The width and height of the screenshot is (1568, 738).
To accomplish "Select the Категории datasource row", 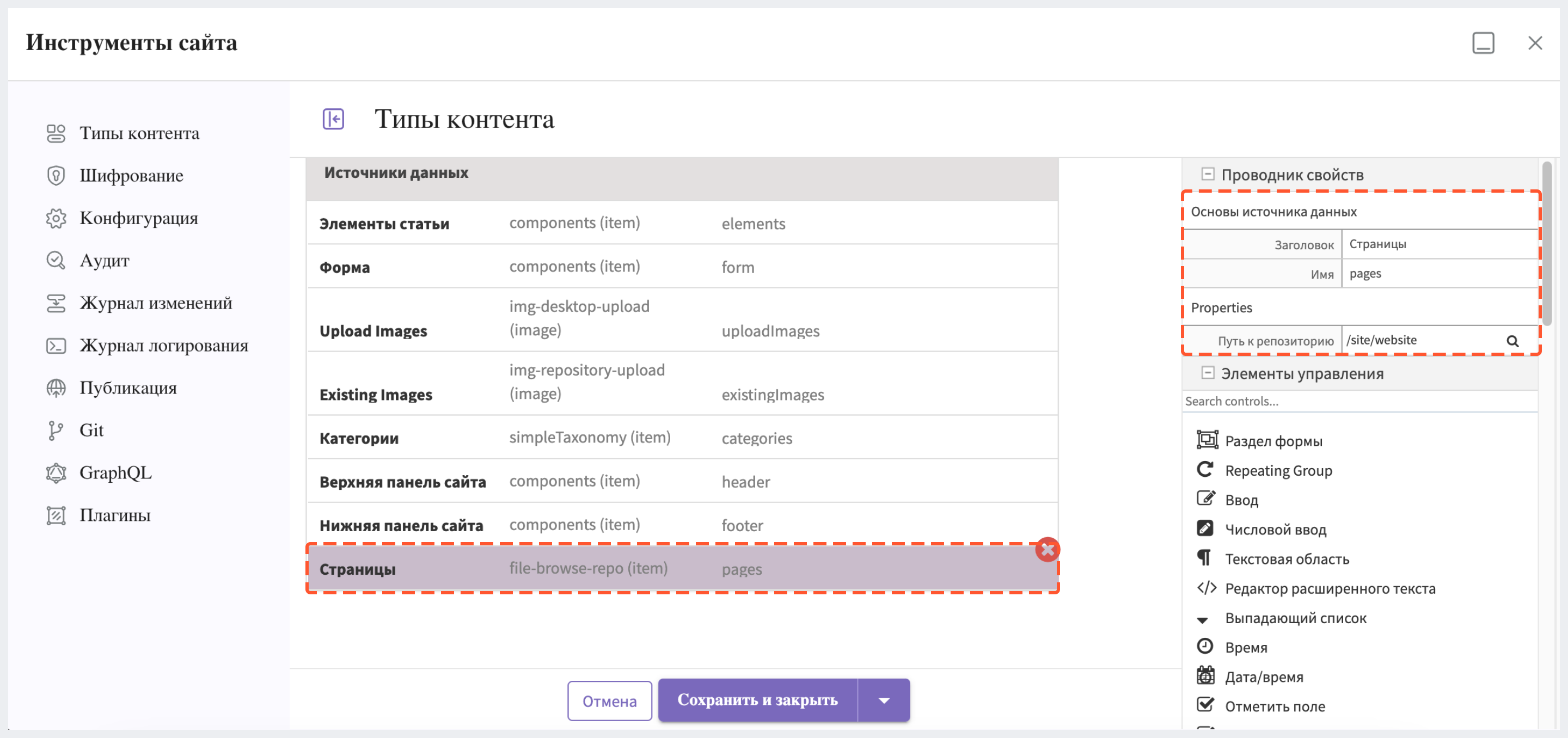I will [x=682, y=438].
